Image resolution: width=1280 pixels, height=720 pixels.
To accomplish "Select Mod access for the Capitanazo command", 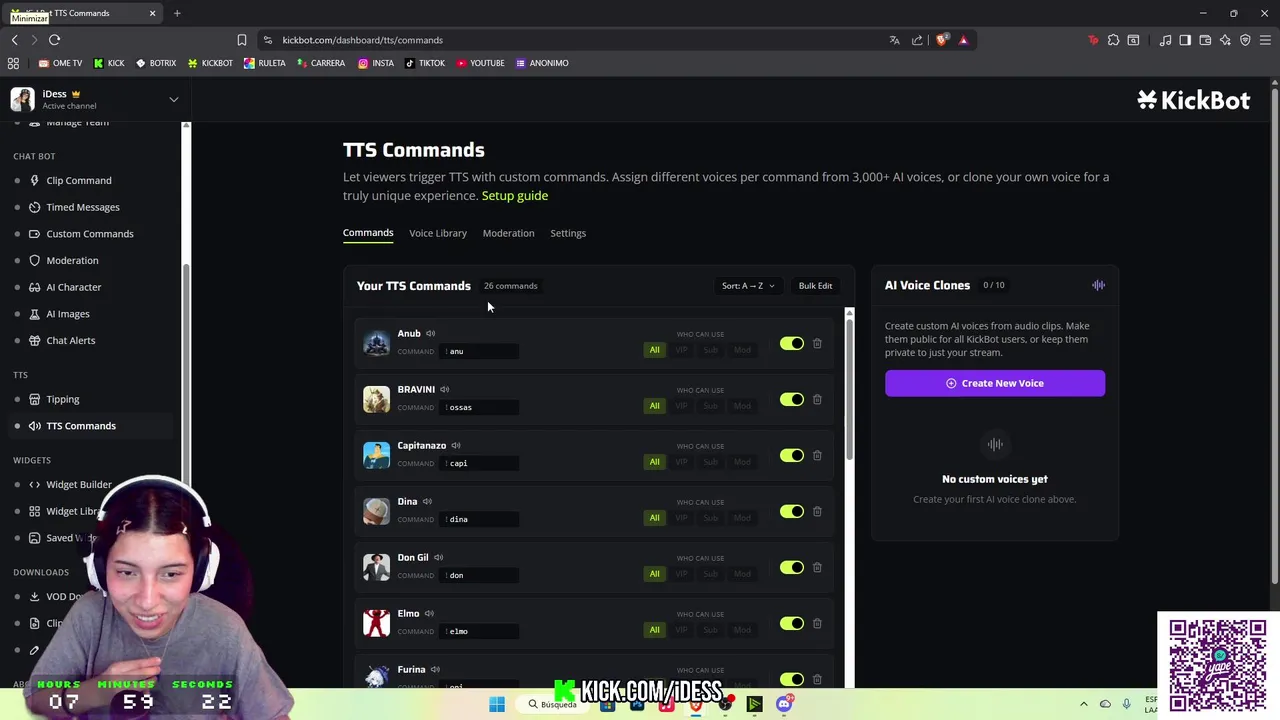I will pyautogui.click(x=742, y=462).
